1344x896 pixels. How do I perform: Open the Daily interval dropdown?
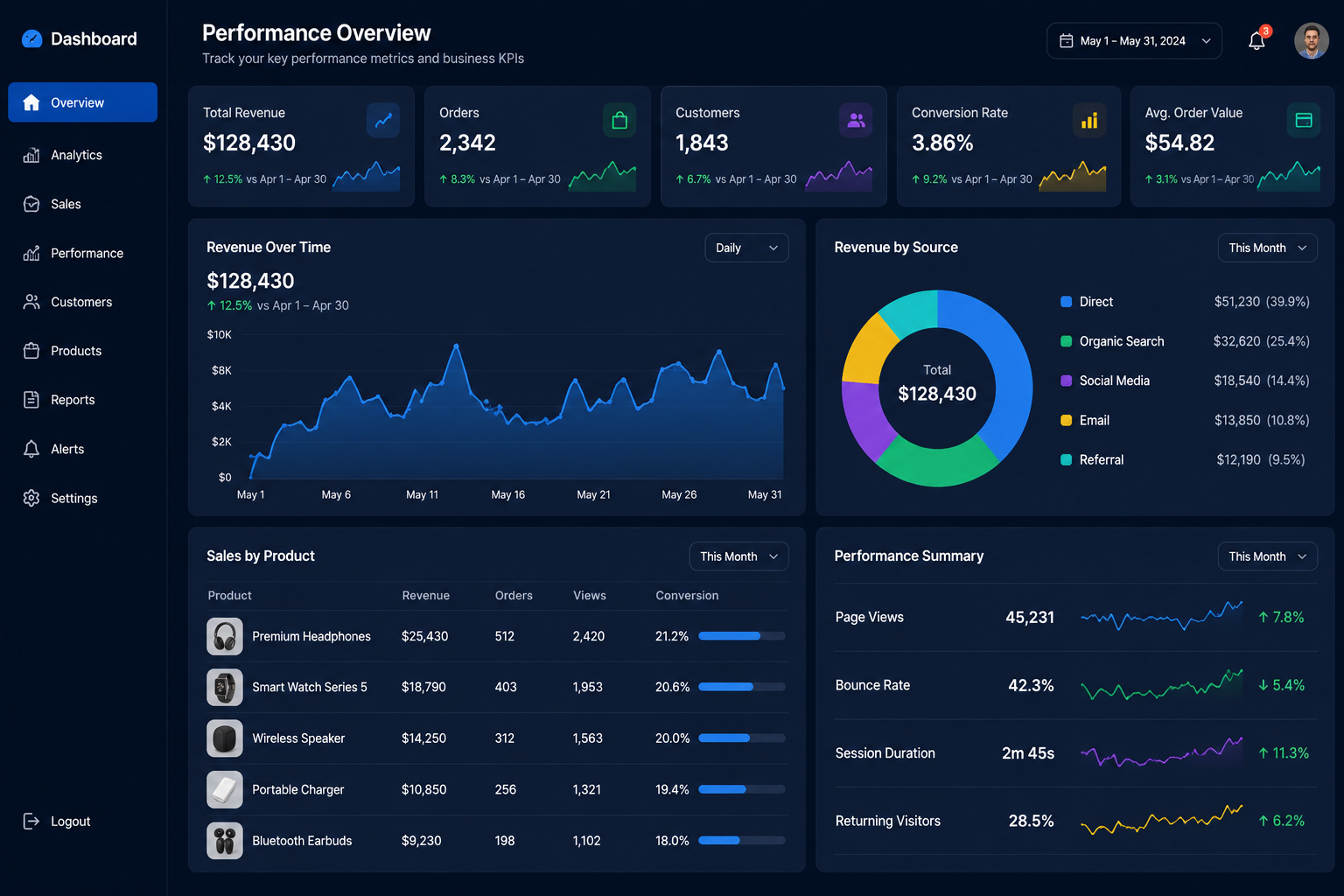[746, 248]
